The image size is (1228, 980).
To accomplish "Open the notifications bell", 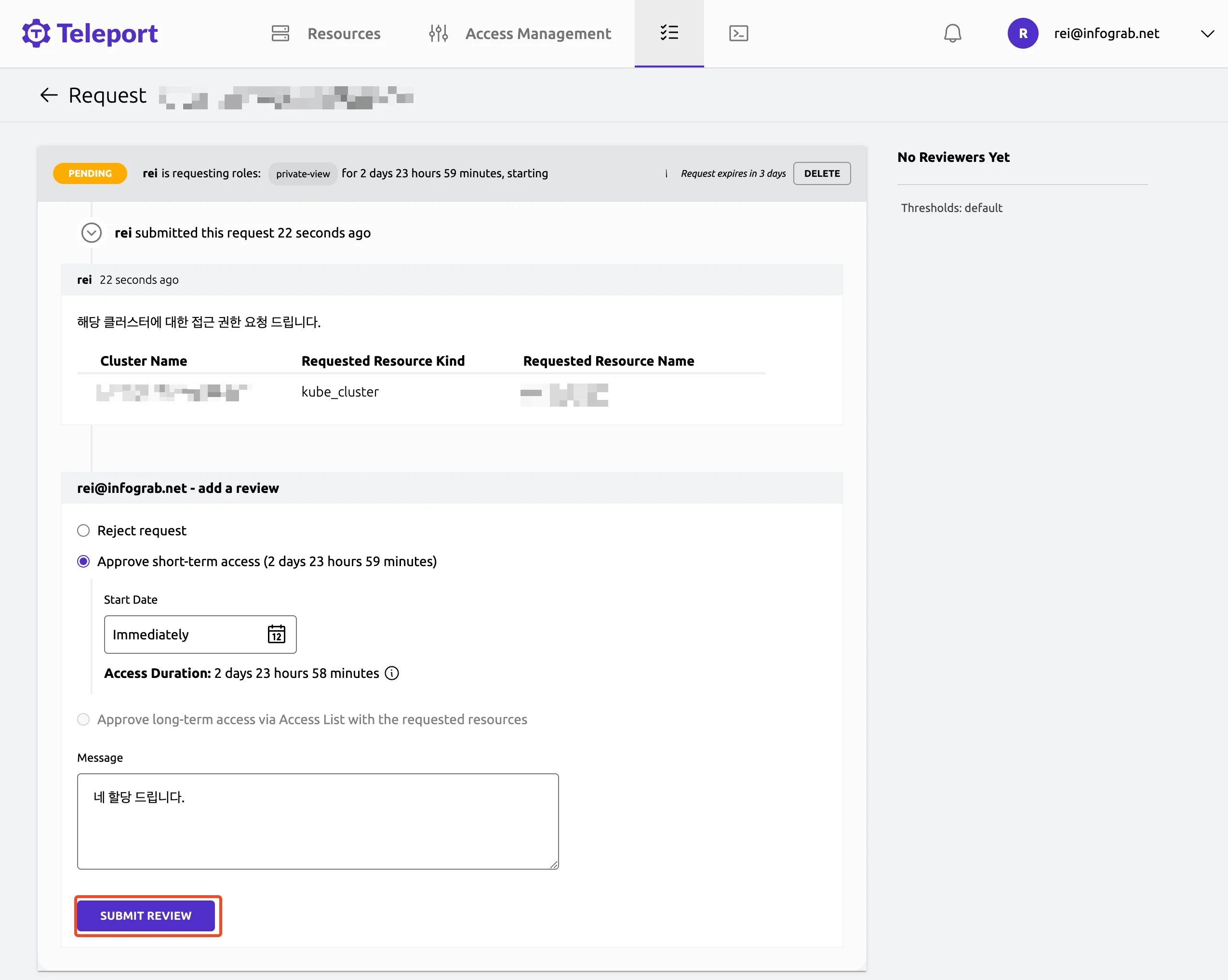I will (952, 34).
